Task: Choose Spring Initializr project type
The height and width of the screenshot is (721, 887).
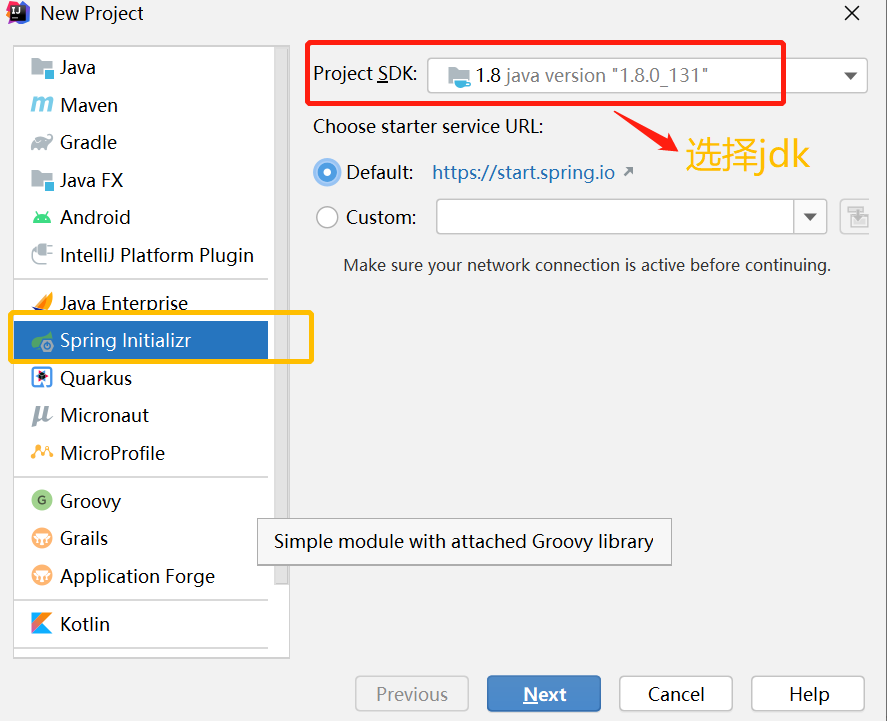Action: 141,340
